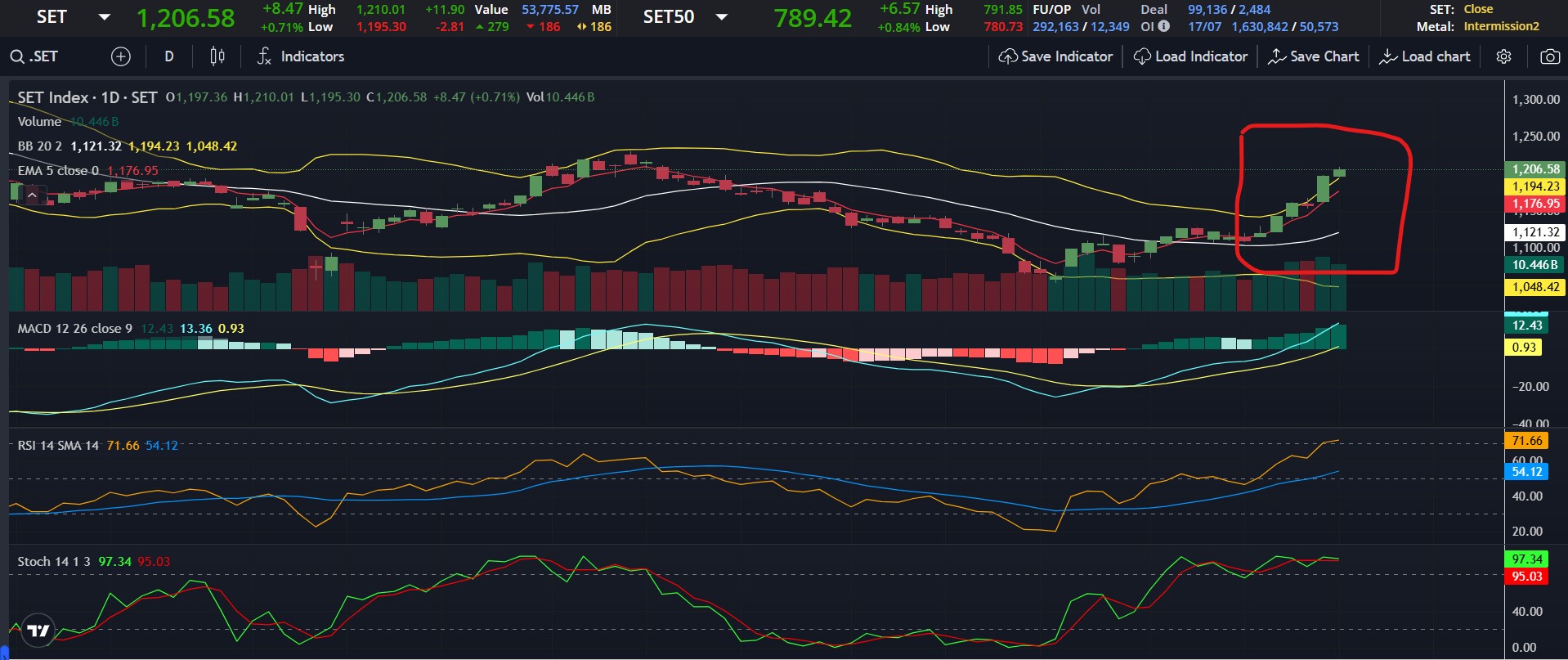Click the 1,206.58 green price label on axis
This screenshot has height=660, width=1568.
[1535, 169]
